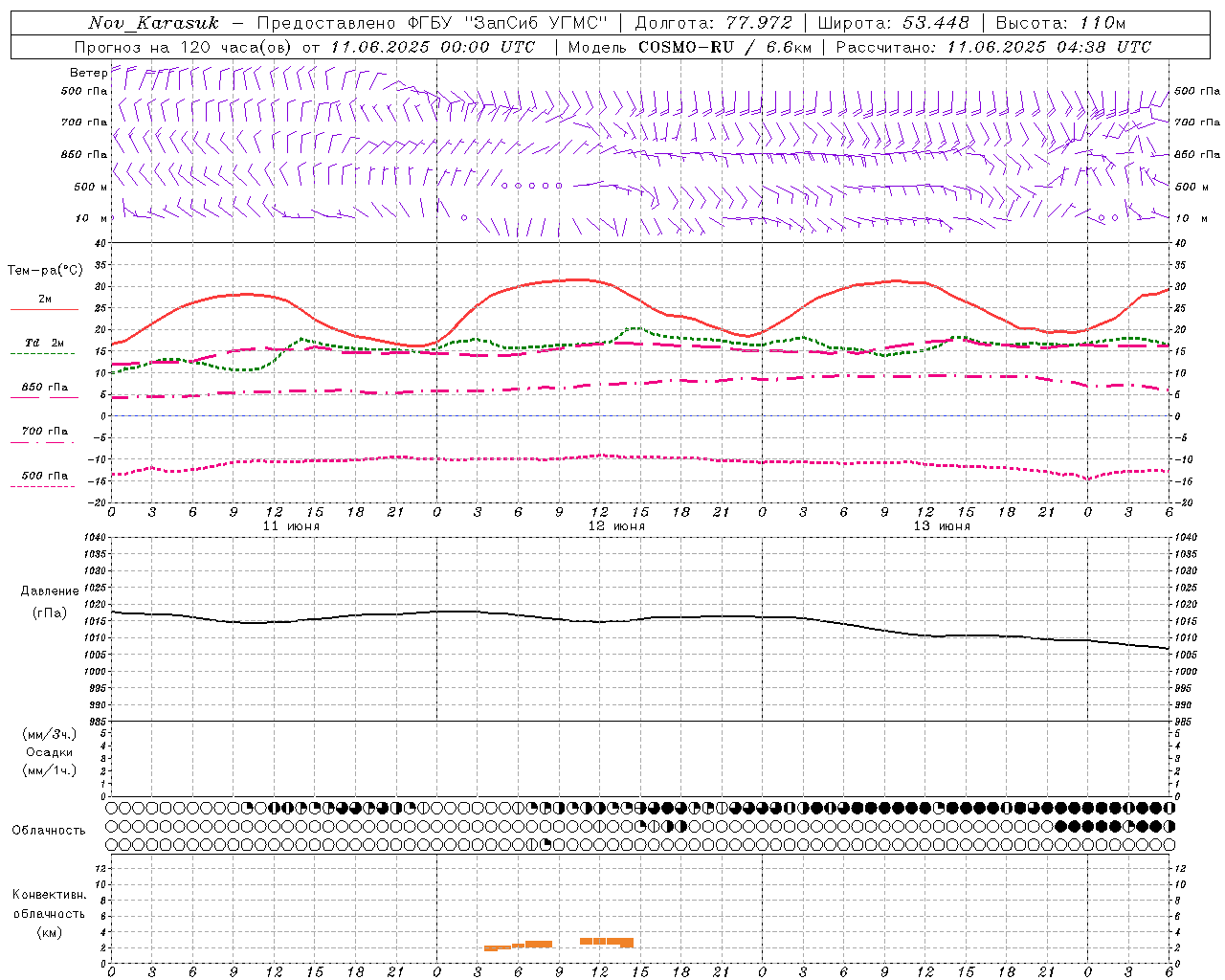Click the (мм/3ч.) precipitation unit label
1225x980 pixels.
50,734
